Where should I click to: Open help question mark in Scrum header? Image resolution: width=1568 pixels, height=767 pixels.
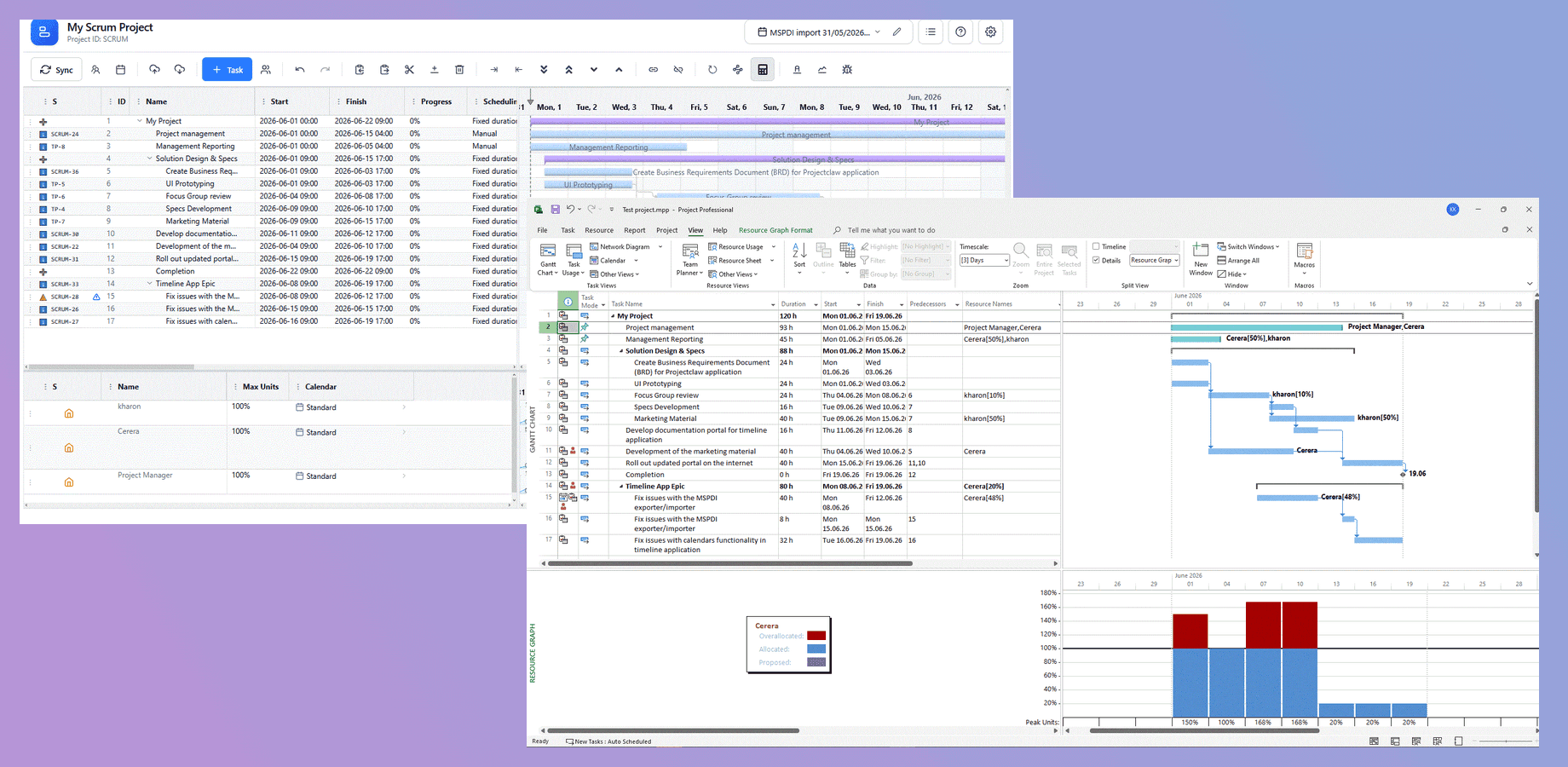tap(960, 32)
